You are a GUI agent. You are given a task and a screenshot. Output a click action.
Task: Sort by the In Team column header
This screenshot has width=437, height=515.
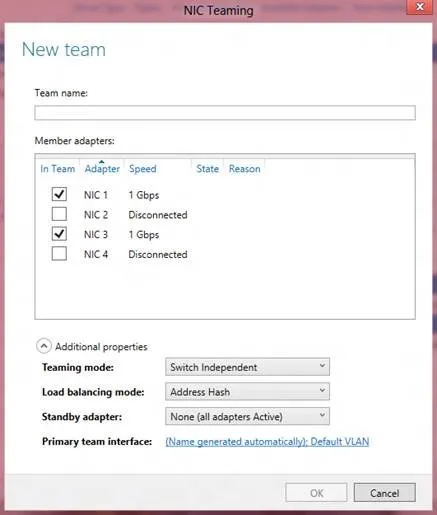pos(58,169)
